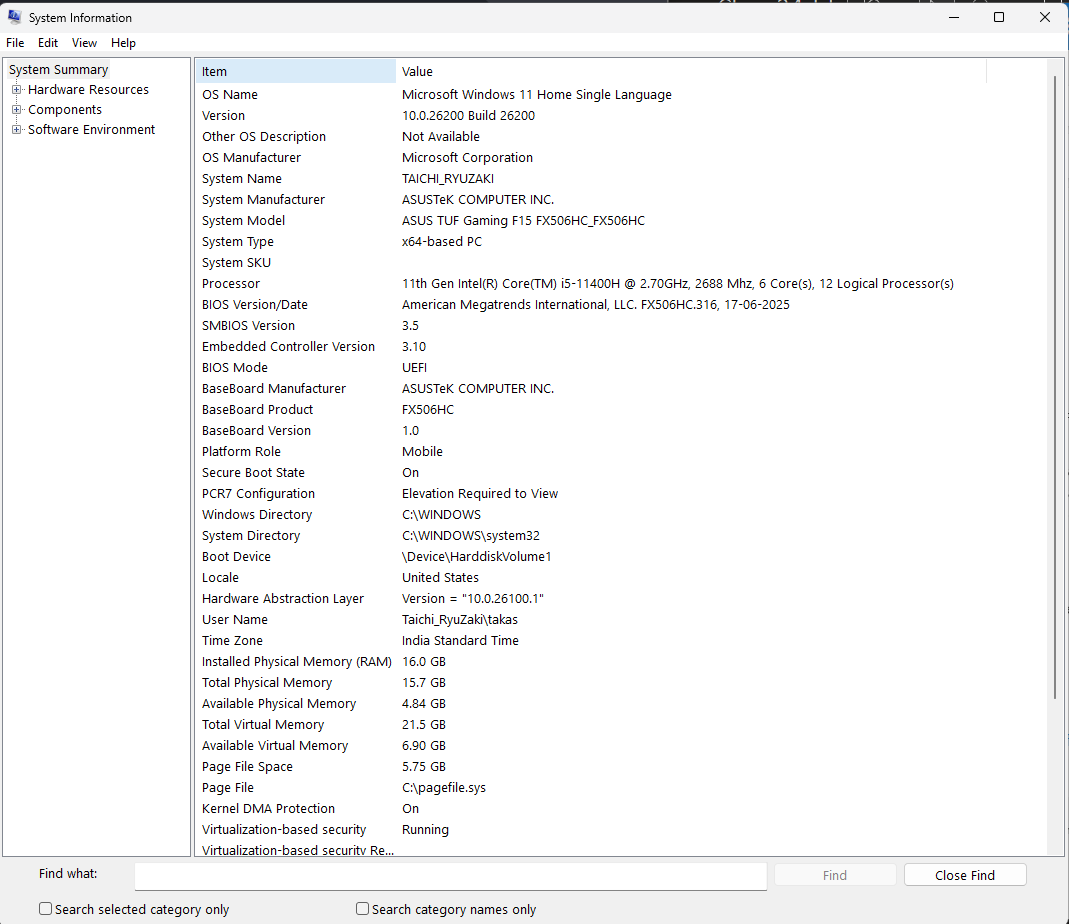
Task: Select the Hardware Resources tree item
Action: pyautogui.click(x=88, y=89)
